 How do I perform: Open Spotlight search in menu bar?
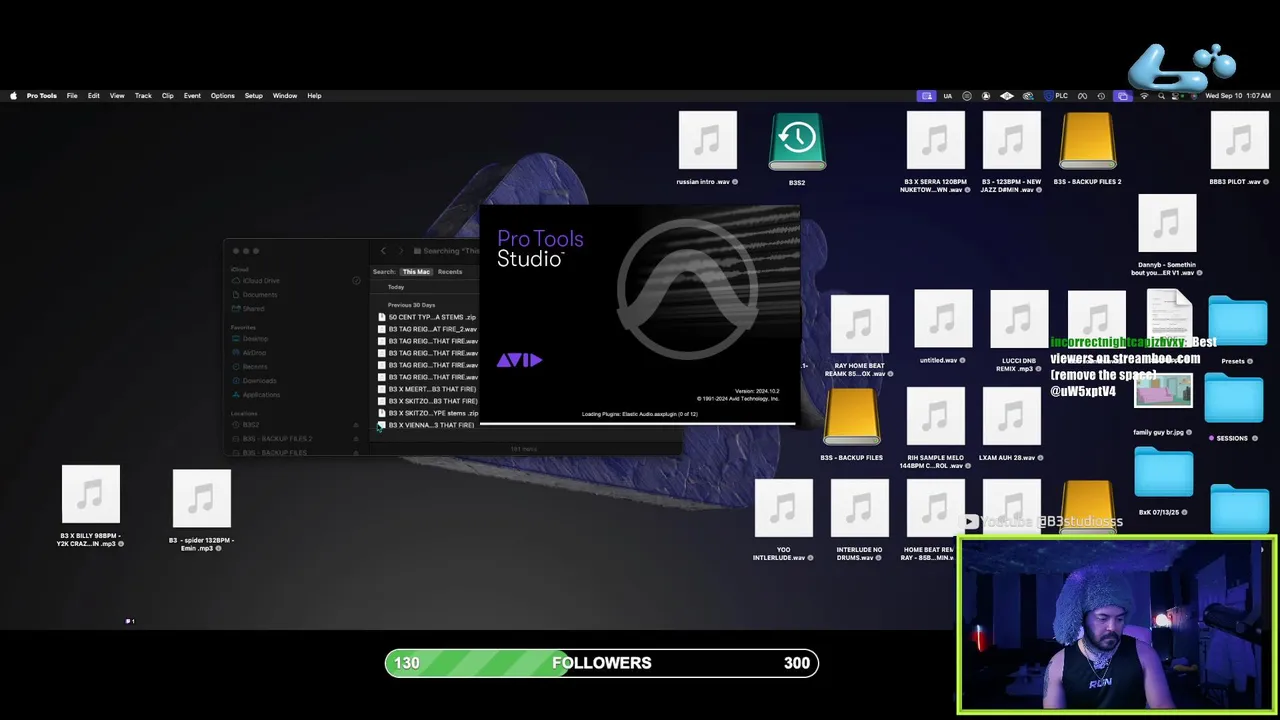(1161, 96)
